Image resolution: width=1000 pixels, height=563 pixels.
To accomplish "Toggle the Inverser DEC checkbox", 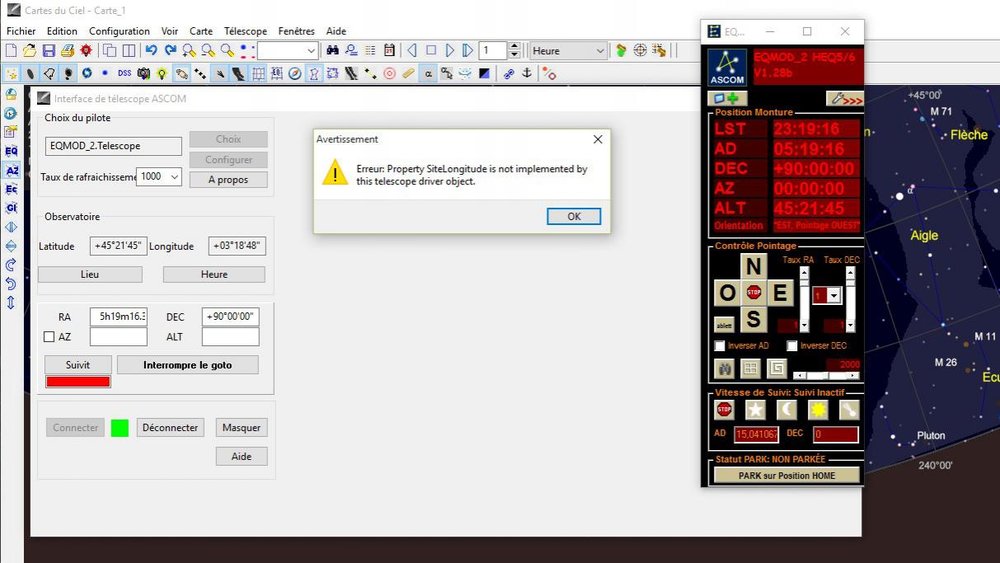I will tap(792, 346).
